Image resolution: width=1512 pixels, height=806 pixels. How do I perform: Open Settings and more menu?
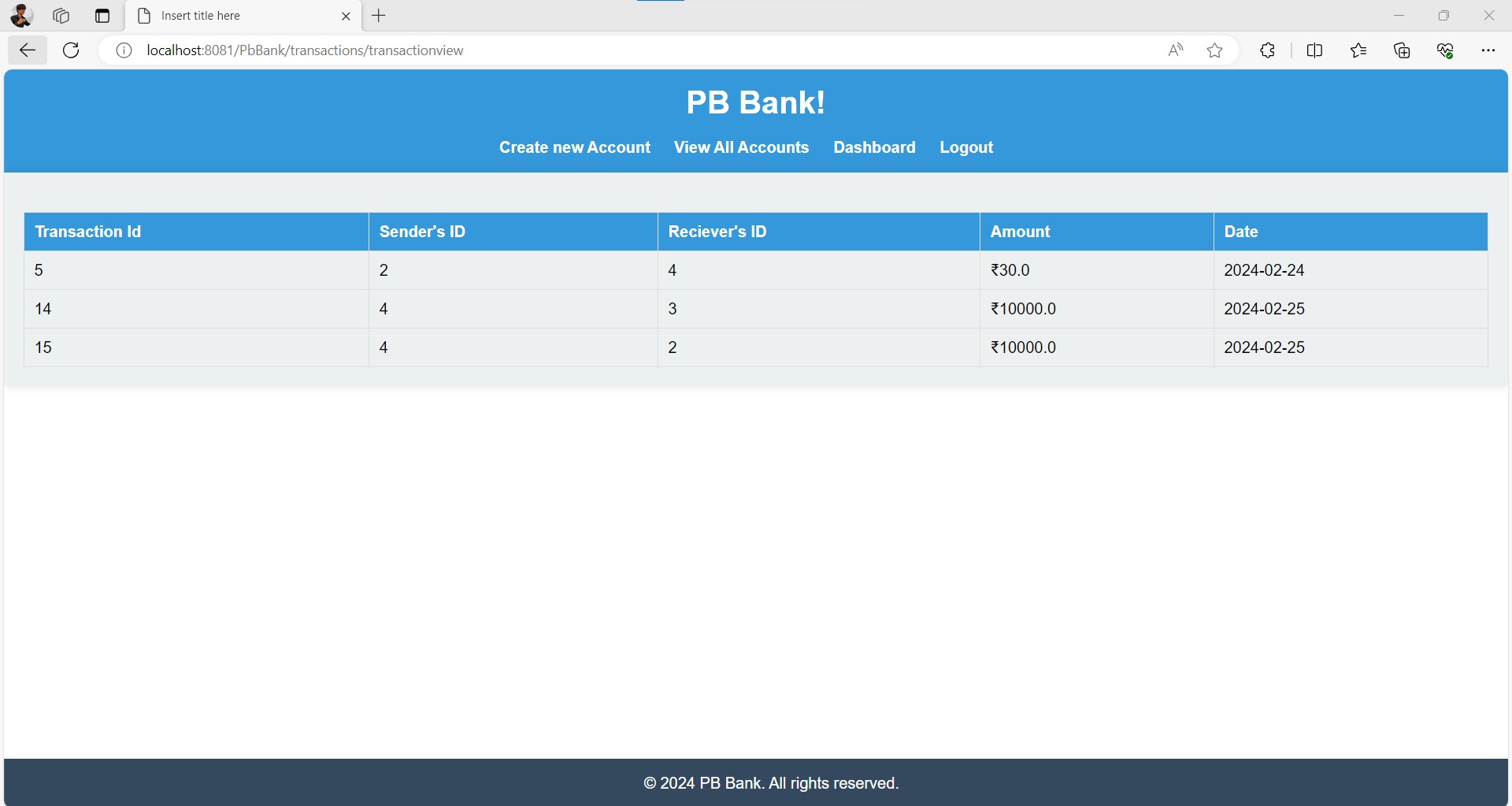click(1488, 50)
